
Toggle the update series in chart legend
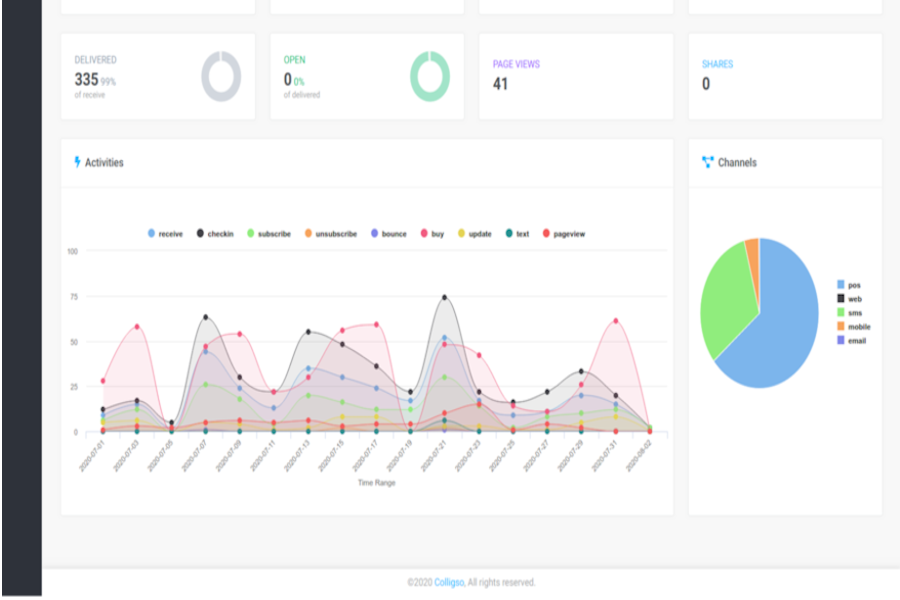(x=475, y=234)
